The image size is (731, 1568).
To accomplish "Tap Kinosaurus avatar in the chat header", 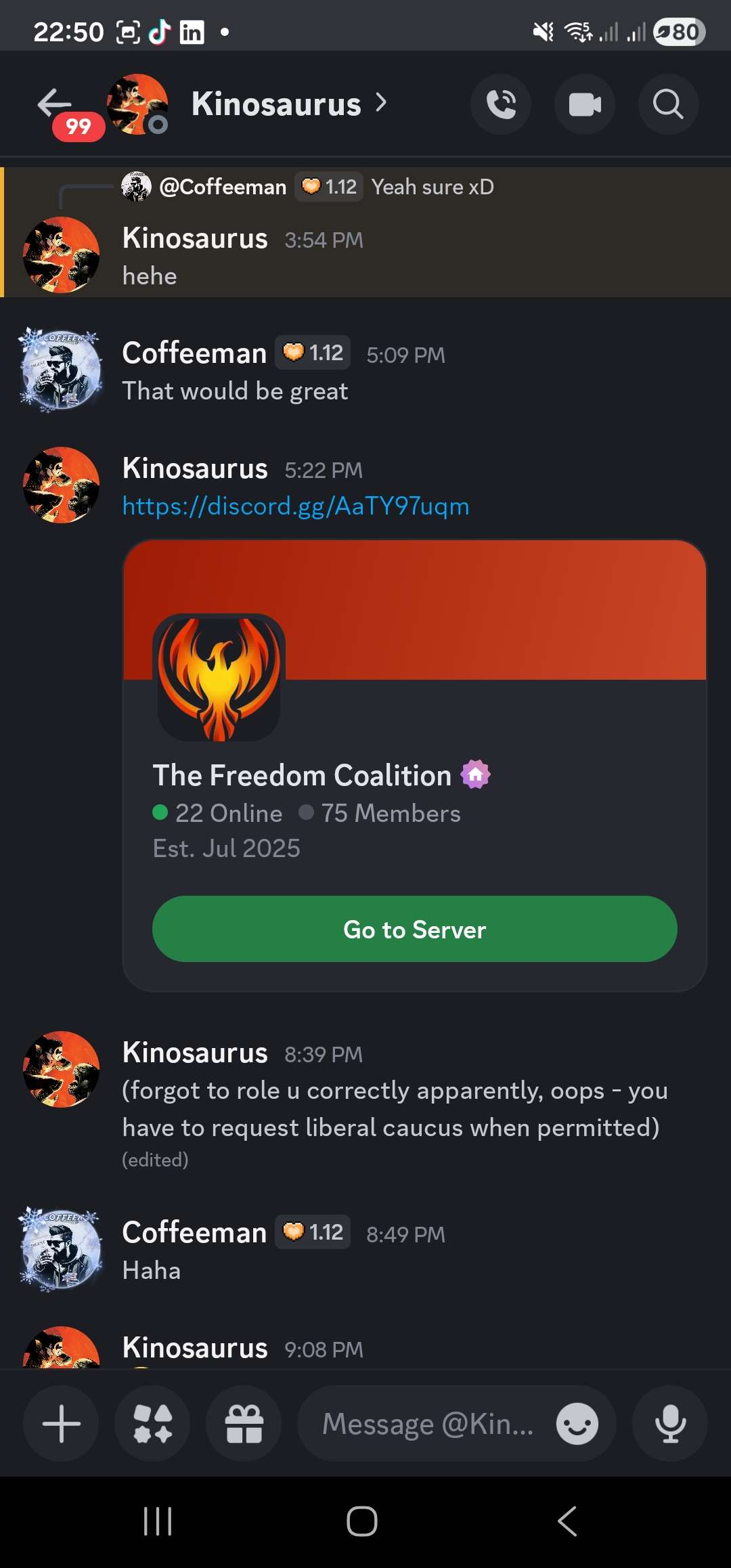I will click(x=137, y=104).
